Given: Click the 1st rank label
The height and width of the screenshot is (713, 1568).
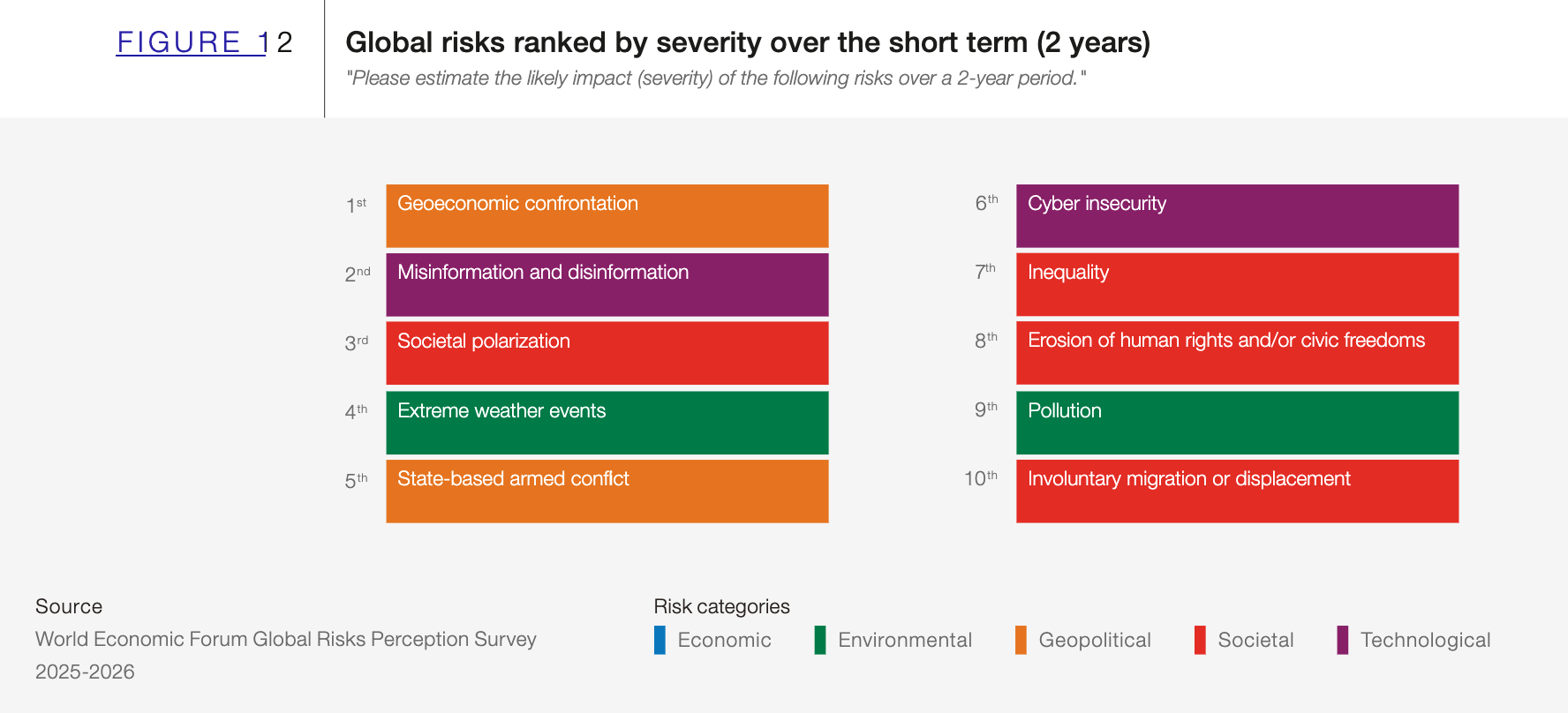Looking at the screenshot, I should (356, 206).
